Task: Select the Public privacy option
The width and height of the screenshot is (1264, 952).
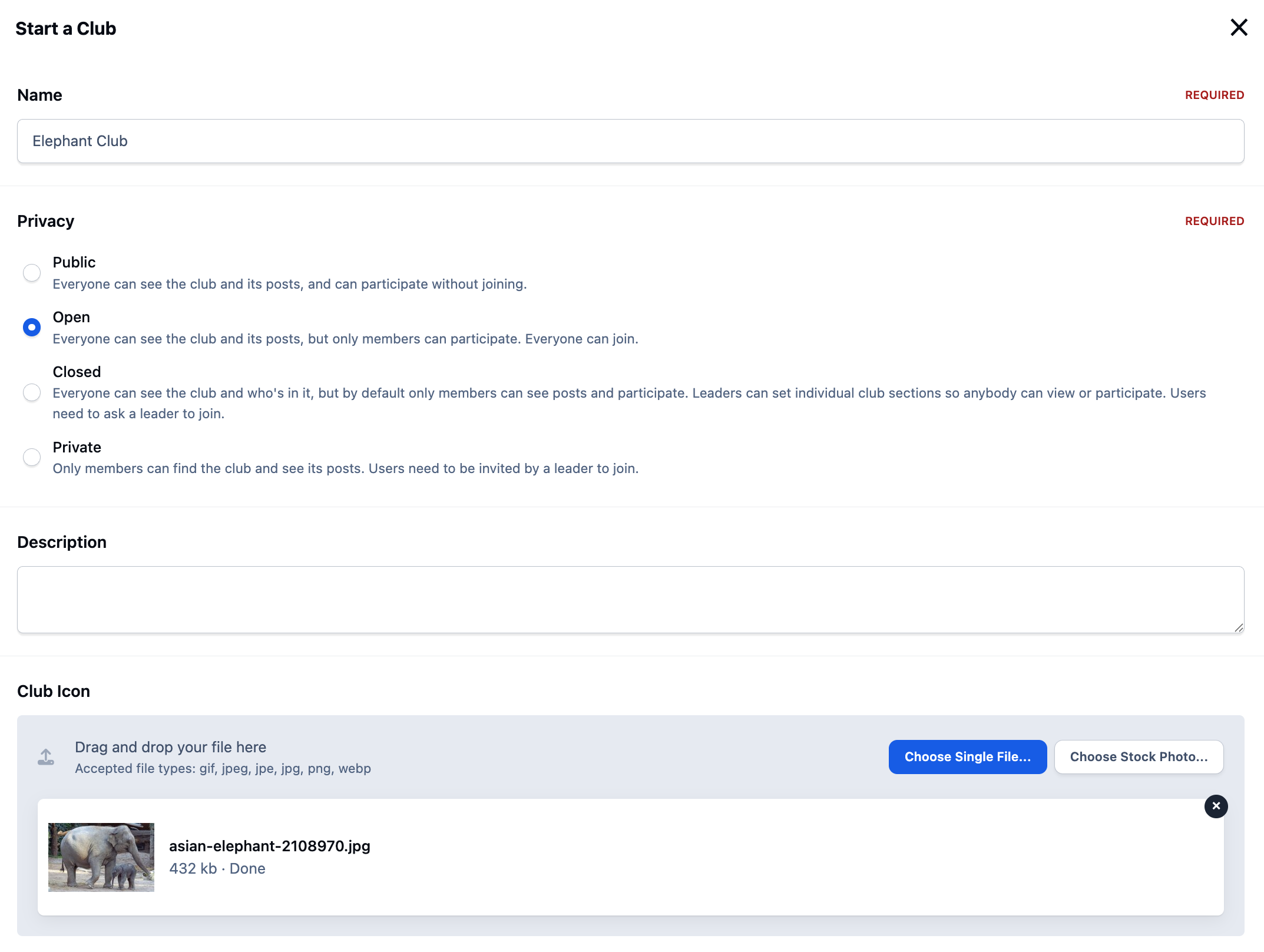Action: 32,273
